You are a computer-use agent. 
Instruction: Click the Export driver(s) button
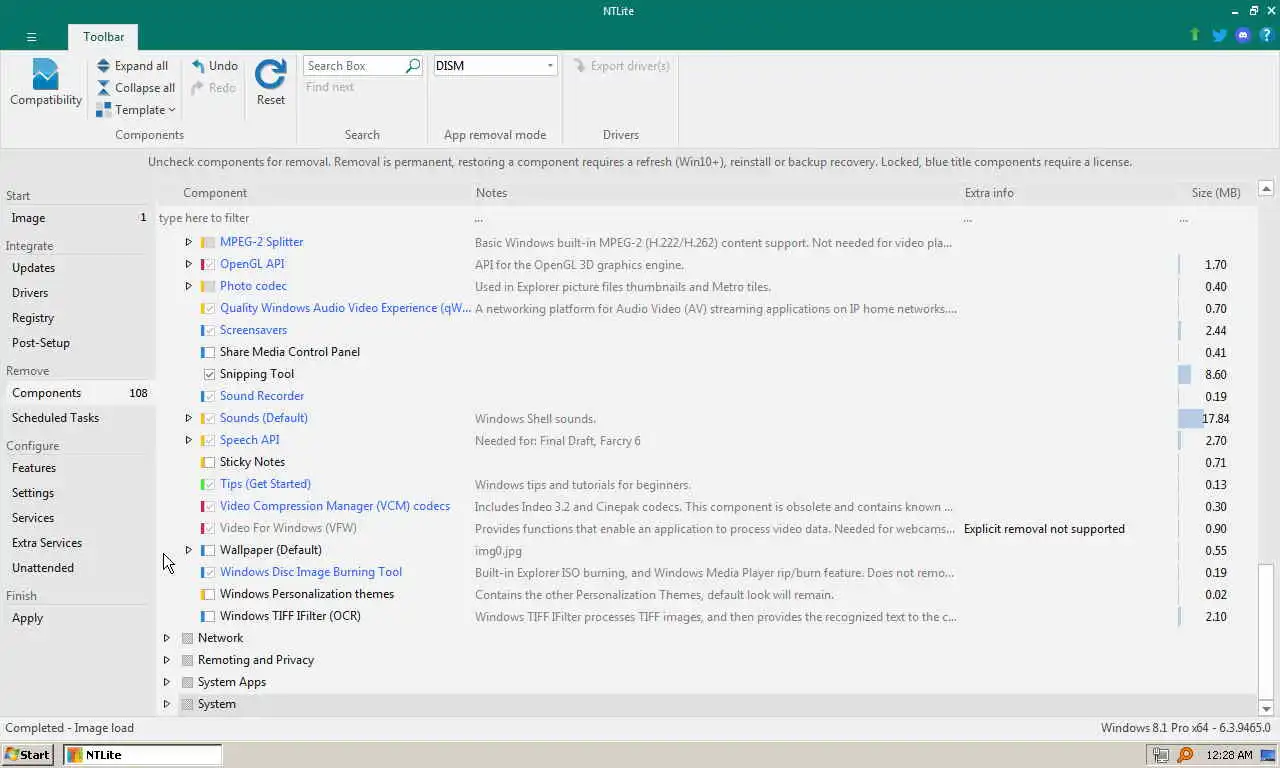[621, 66]
